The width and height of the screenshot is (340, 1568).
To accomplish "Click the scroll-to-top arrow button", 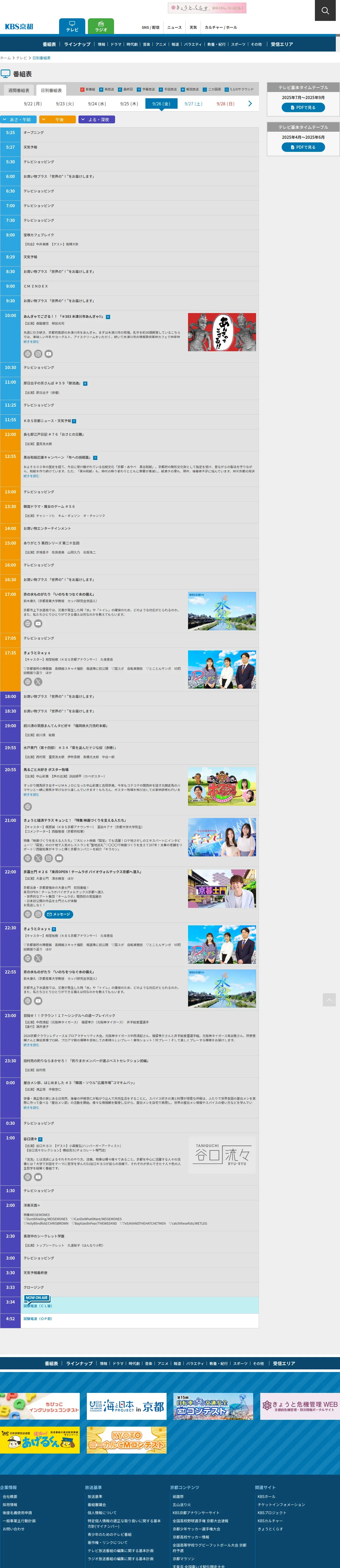I will [x=329, y=1000].
